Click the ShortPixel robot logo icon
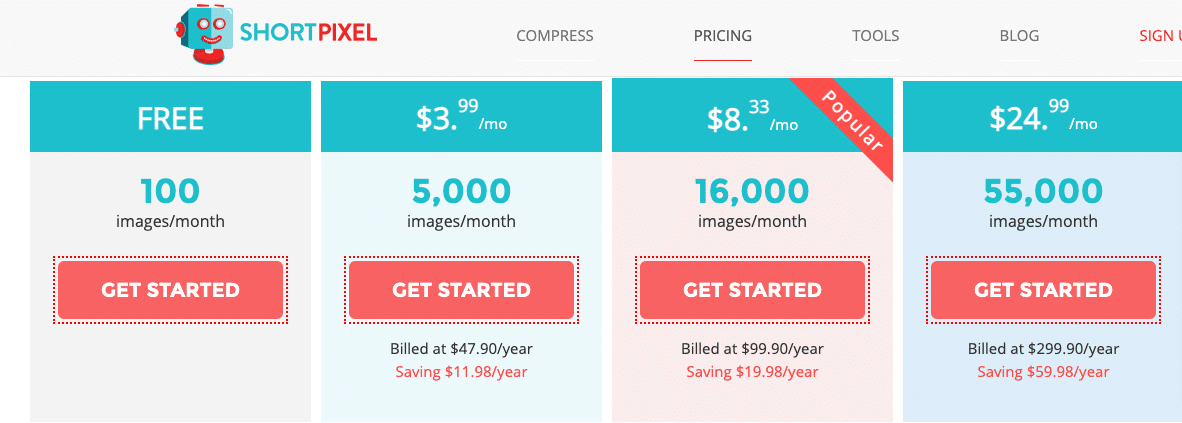Image resolution: width=1182 pixels, height=423 pixels. click(x=205, y=35)
